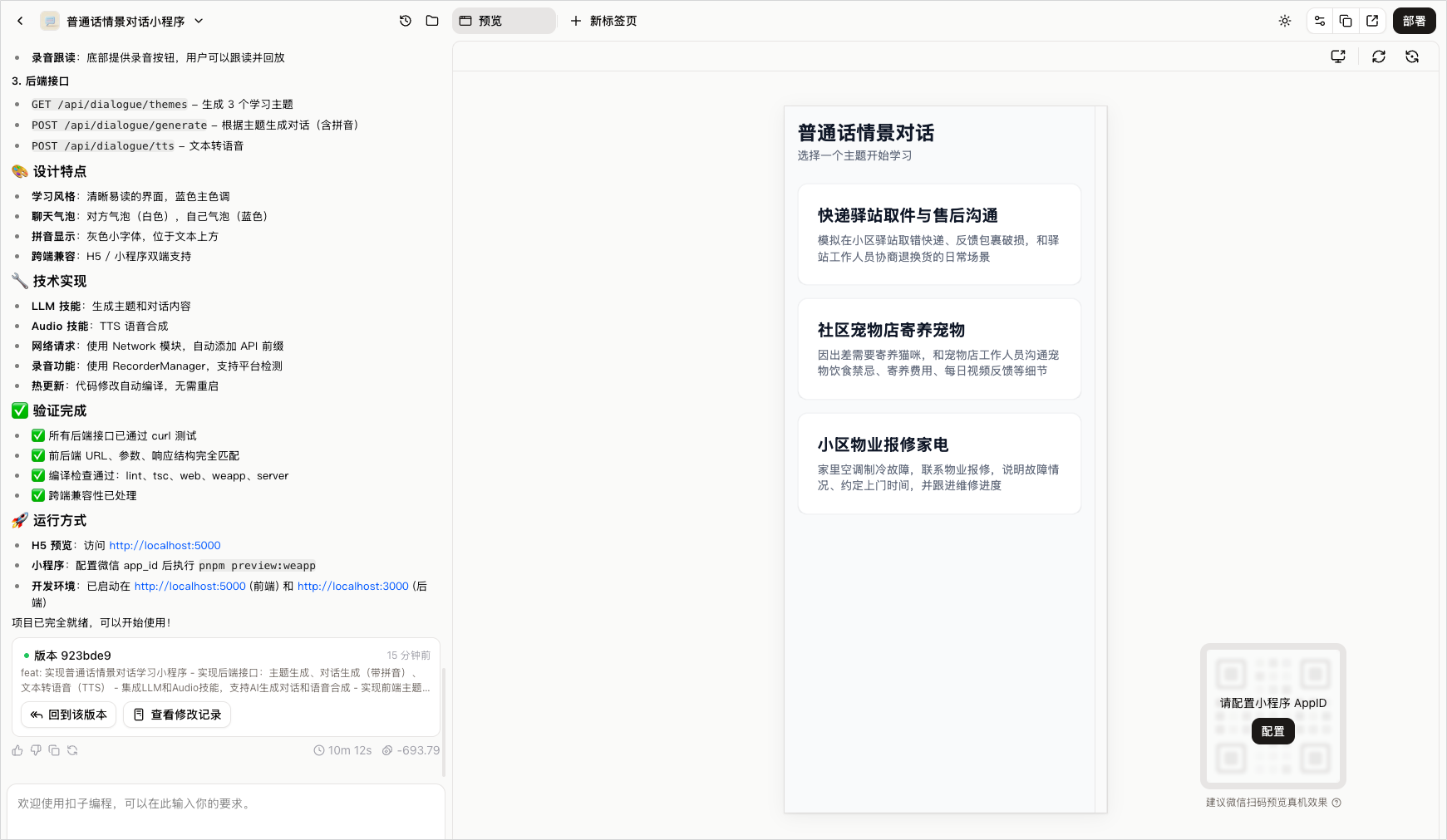
Task: Click the pnpm preview:weapp code text
Action: point(258,566)
